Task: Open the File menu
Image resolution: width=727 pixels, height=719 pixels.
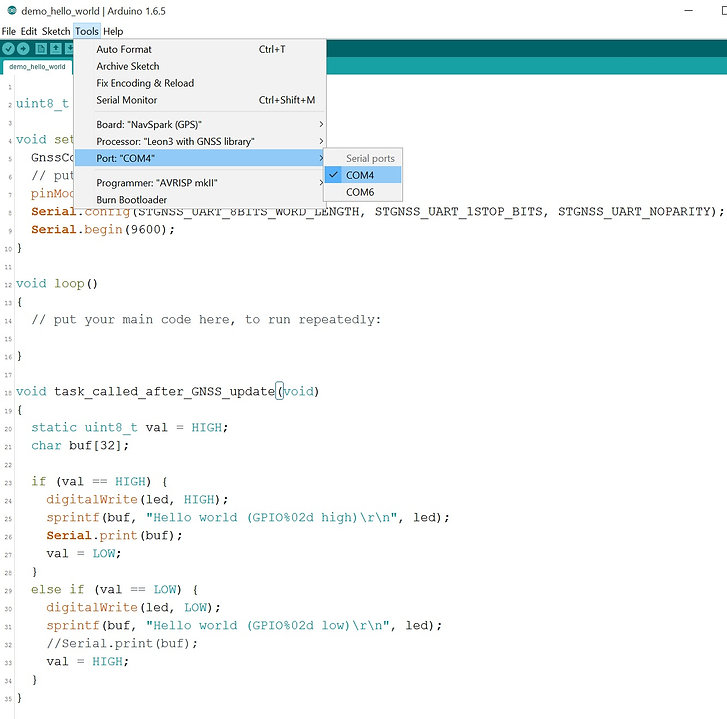Action: tap(9, 31)
